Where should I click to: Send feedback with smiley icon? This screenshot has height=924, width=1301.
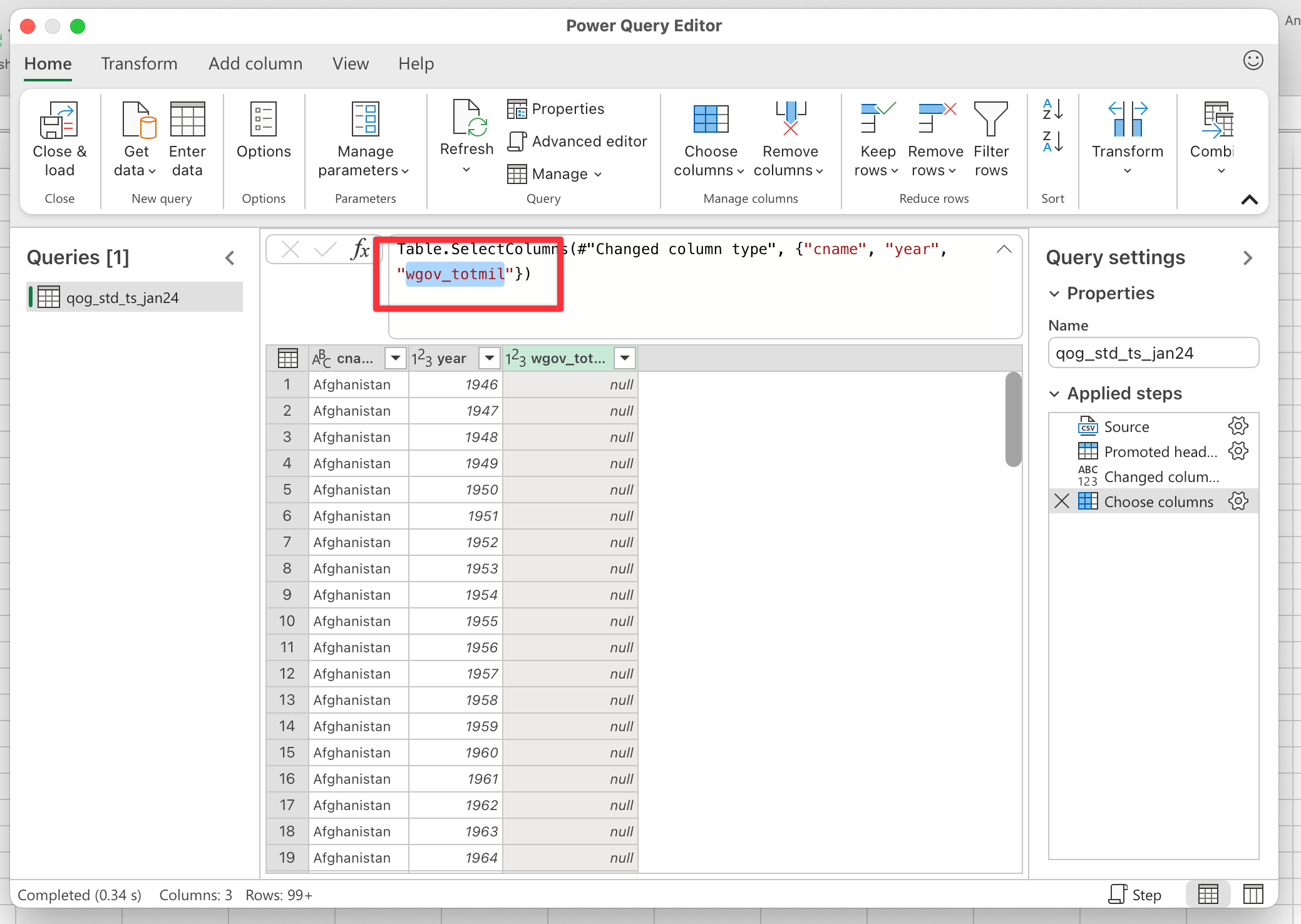point(1253,61)
